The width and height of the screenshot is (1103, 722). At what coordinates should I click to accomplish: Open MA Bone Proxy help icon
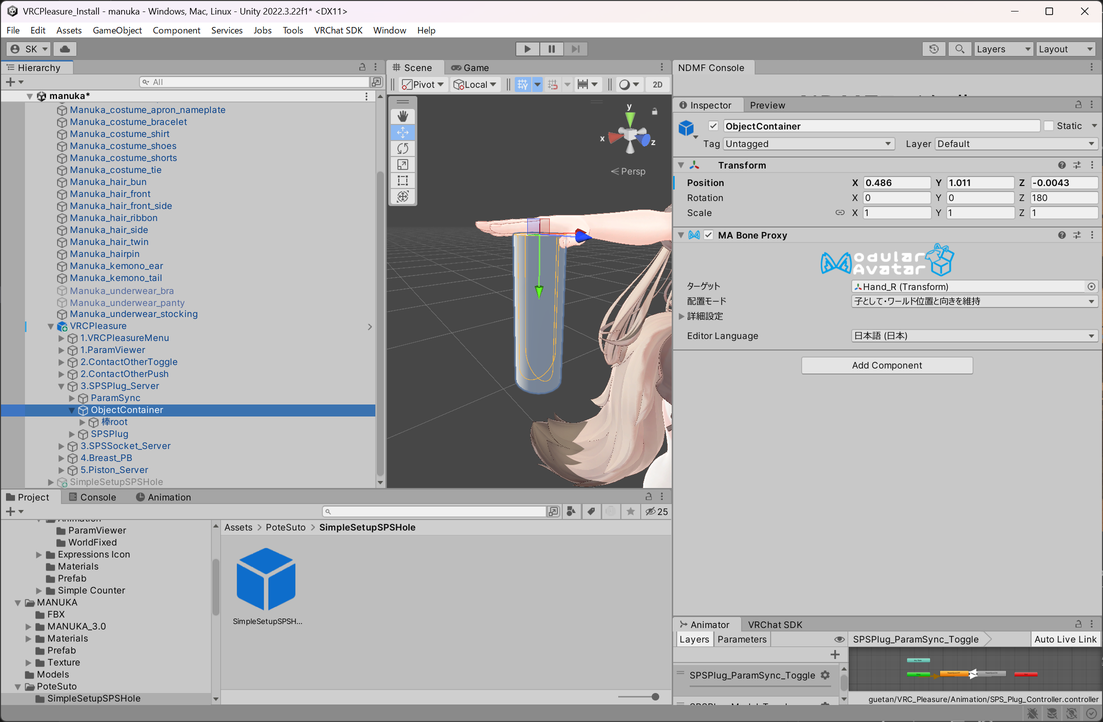click(x=1061, y=236)
